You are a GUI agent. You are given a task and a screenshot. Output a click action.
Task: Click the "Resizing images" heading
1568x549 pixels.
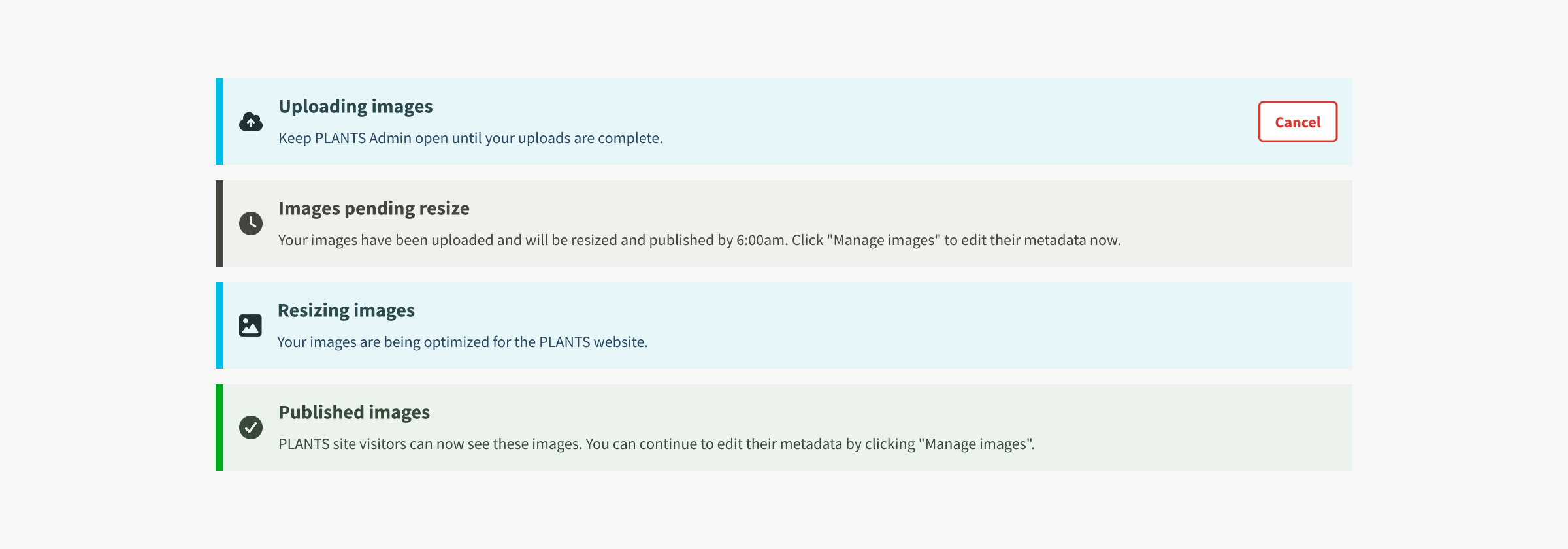point(346,310)
